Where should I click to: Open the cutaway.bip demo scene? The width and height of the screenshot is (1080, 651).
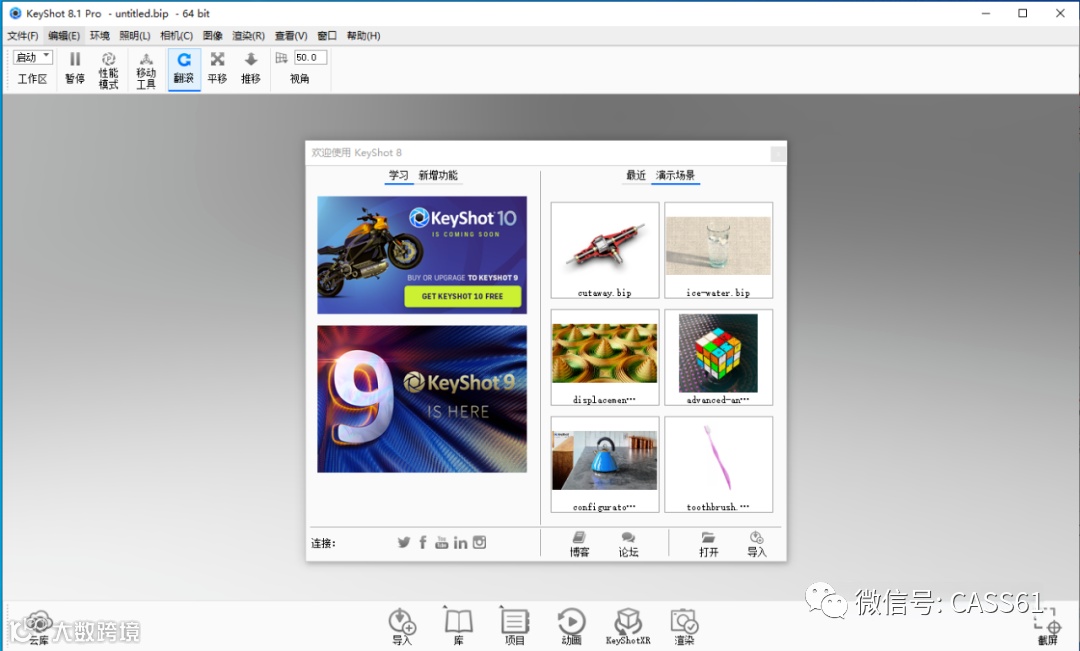(x=605, y=250)
